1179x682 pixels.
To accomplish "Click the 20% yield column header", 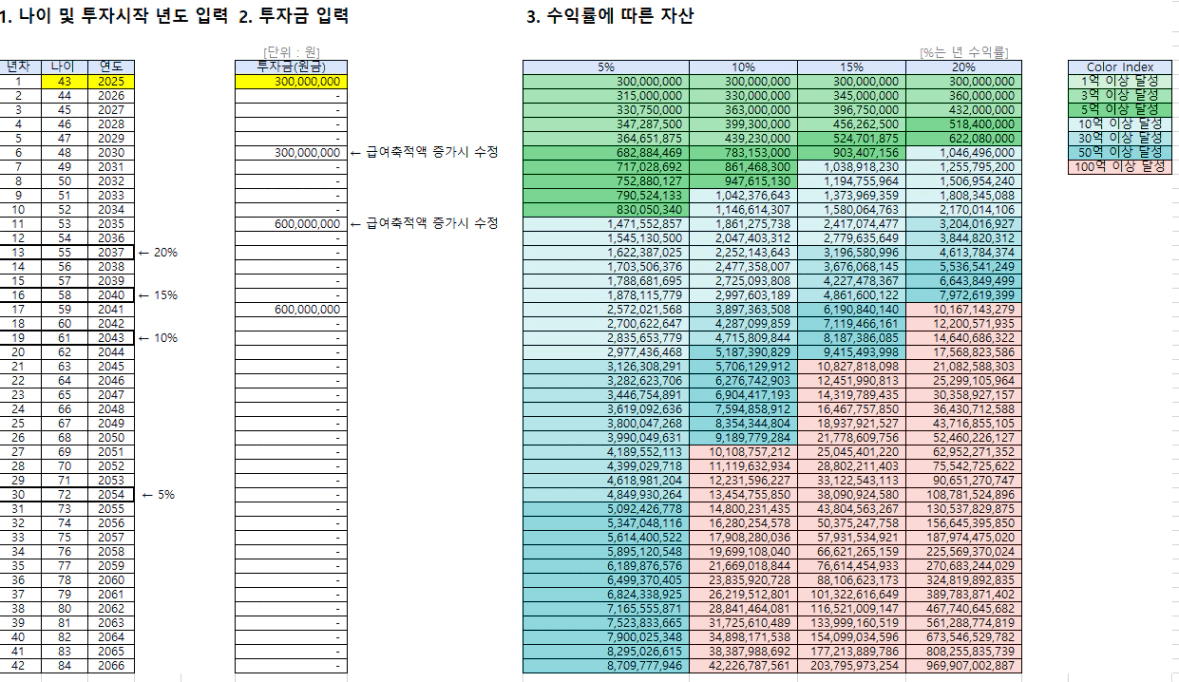I will click(963, 67).
